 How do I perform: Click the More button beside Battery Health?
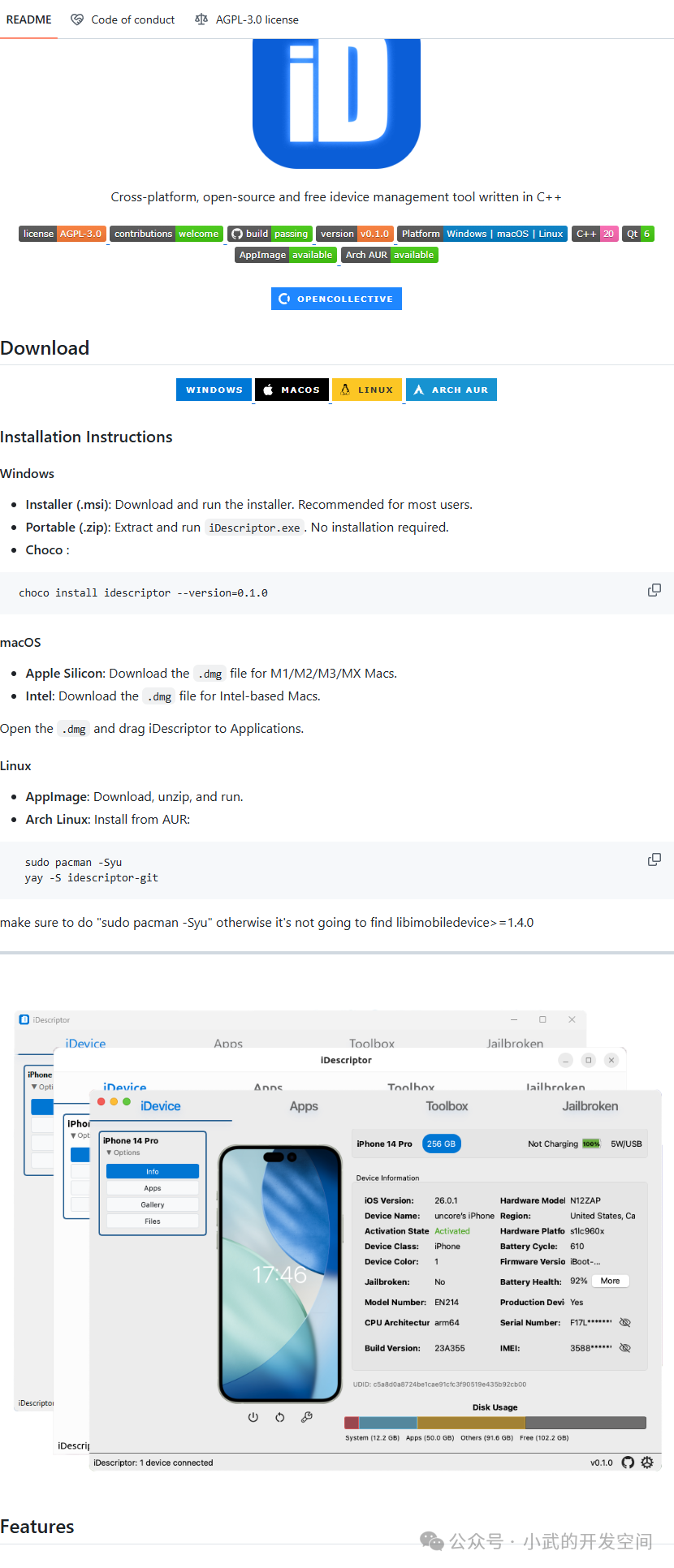click(611, 1281)
